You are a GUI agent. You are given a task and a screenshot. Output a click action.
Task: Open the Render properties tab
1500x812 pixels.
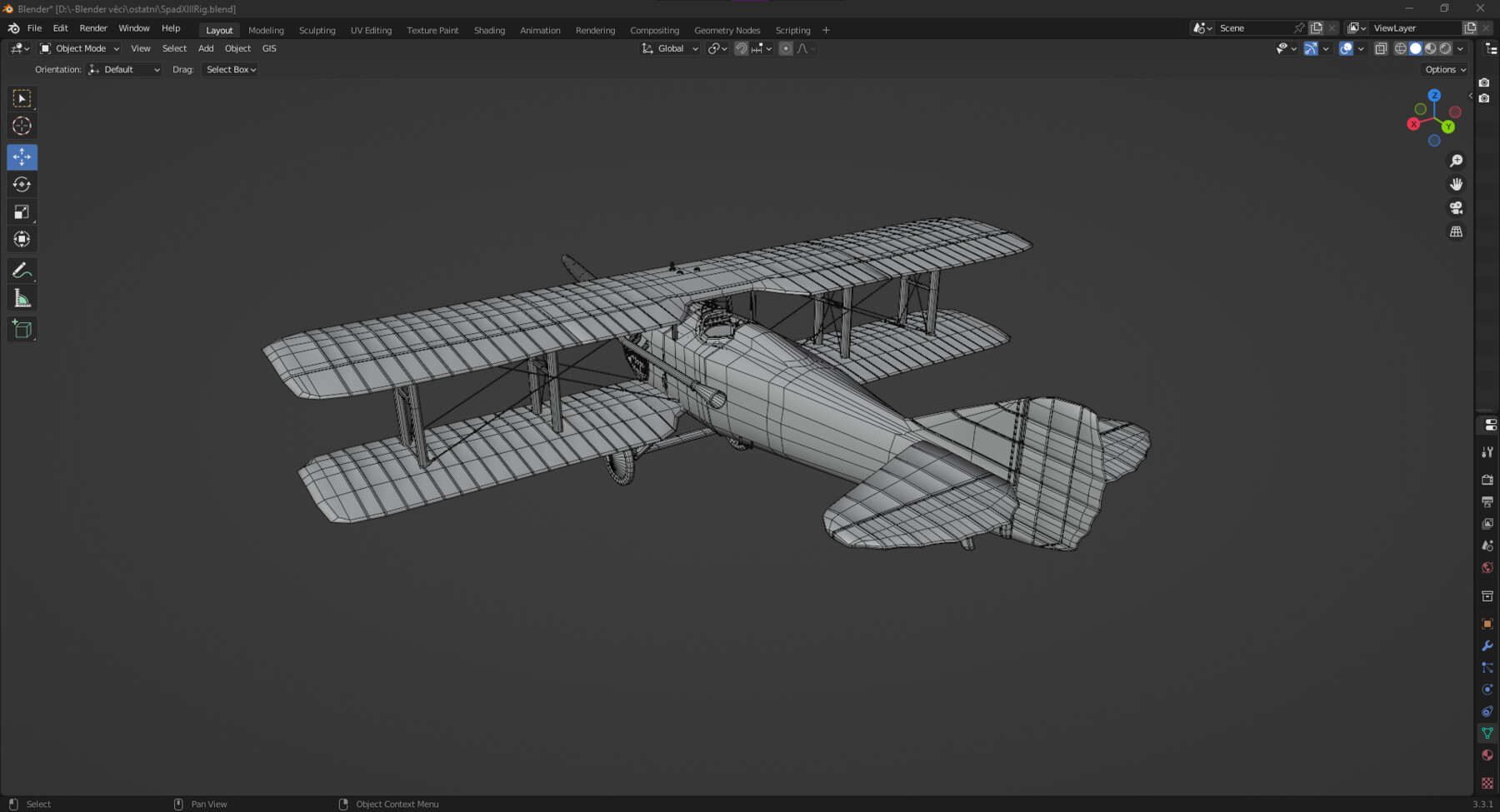1487,480
